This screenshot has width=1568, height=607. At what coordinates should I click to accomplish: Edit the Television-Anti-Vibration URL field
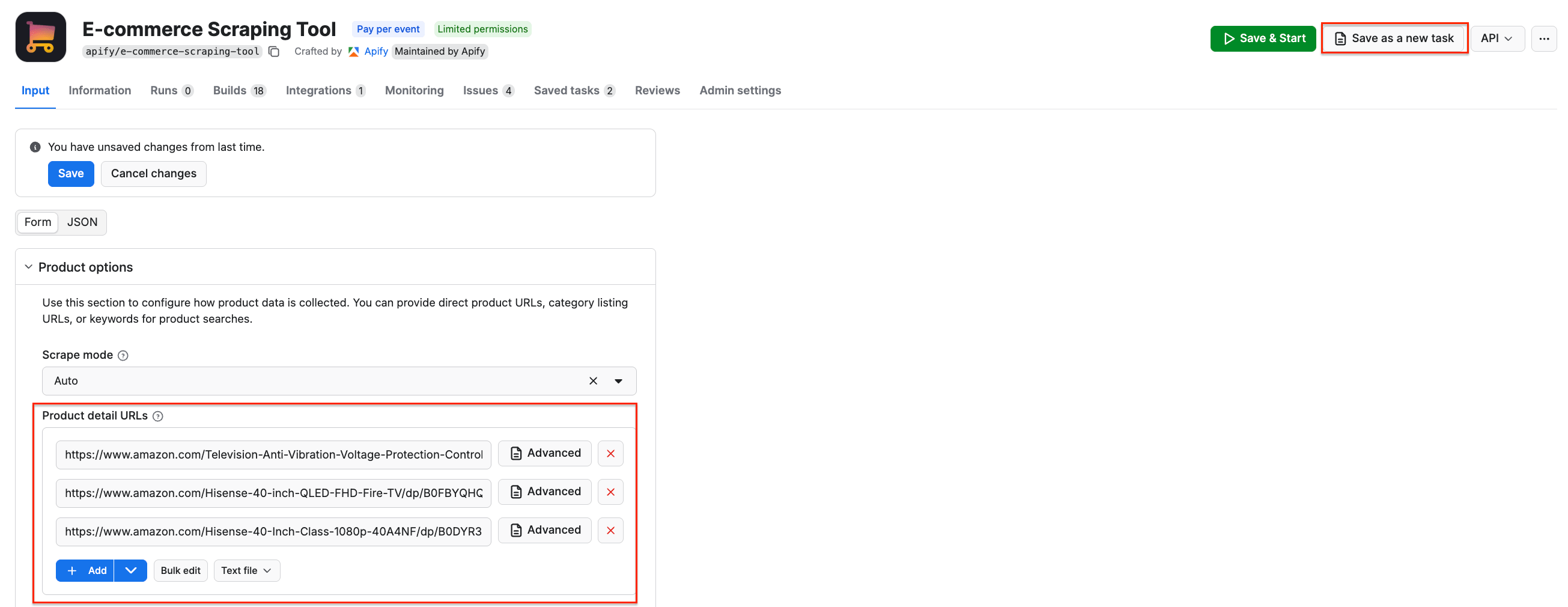click(x=273, y=456)
